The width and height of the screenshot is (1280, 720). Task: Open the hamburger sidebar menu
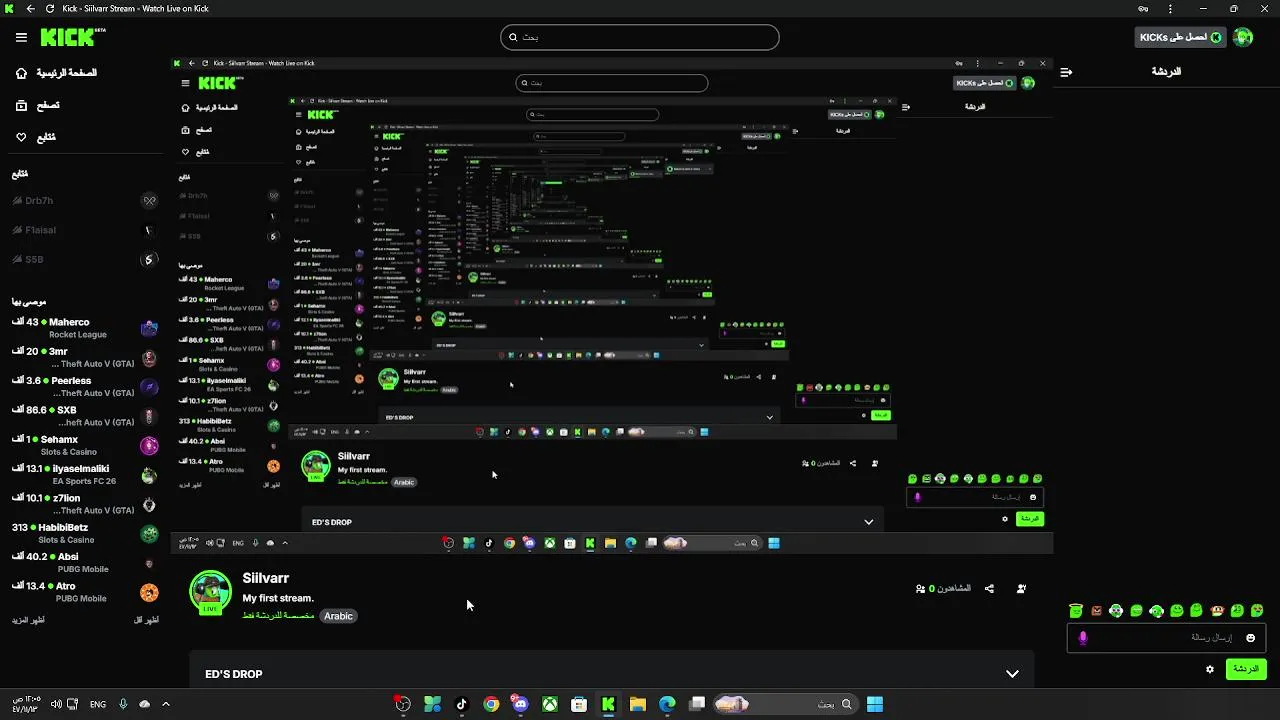click(21, 37)
